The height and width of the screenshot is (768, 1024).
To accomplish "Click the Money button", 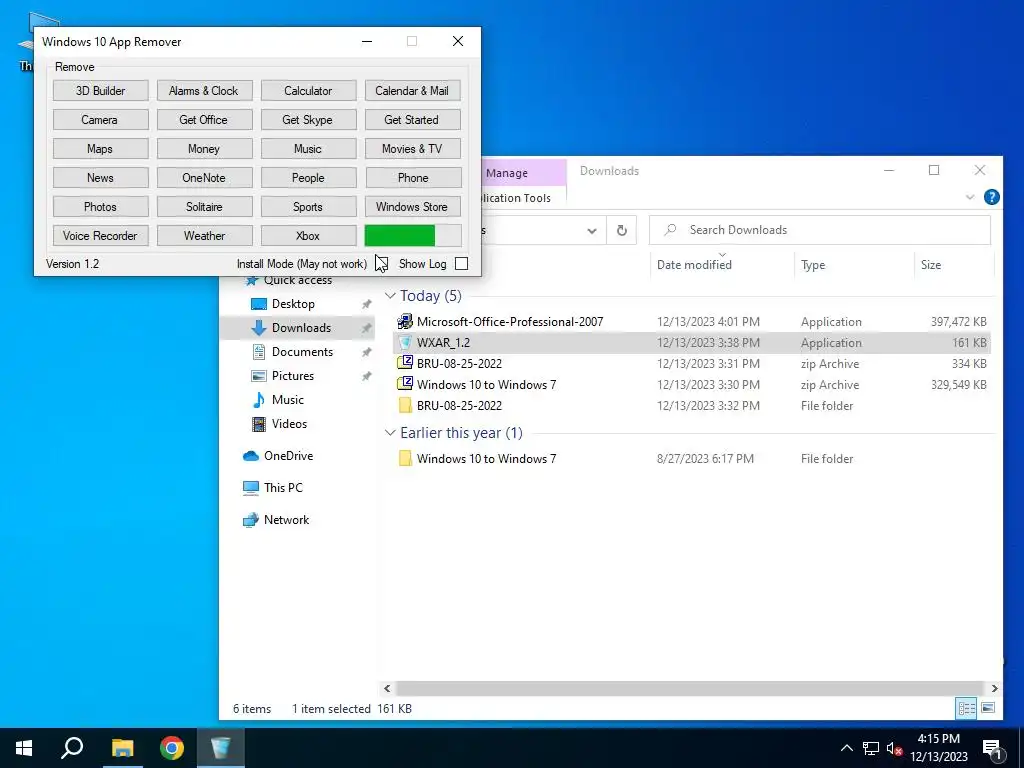I will point(204,149).
